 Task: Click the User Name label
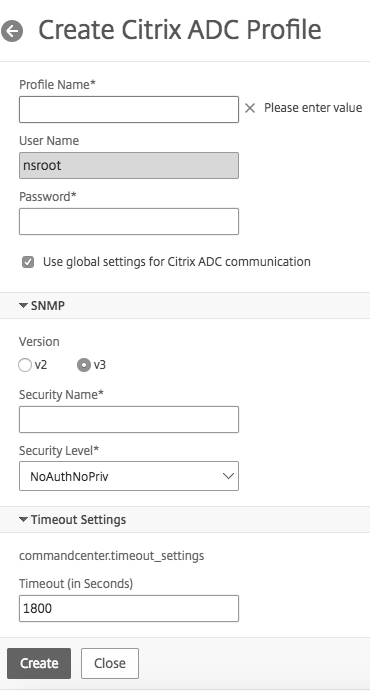click(x=49, y=141)
